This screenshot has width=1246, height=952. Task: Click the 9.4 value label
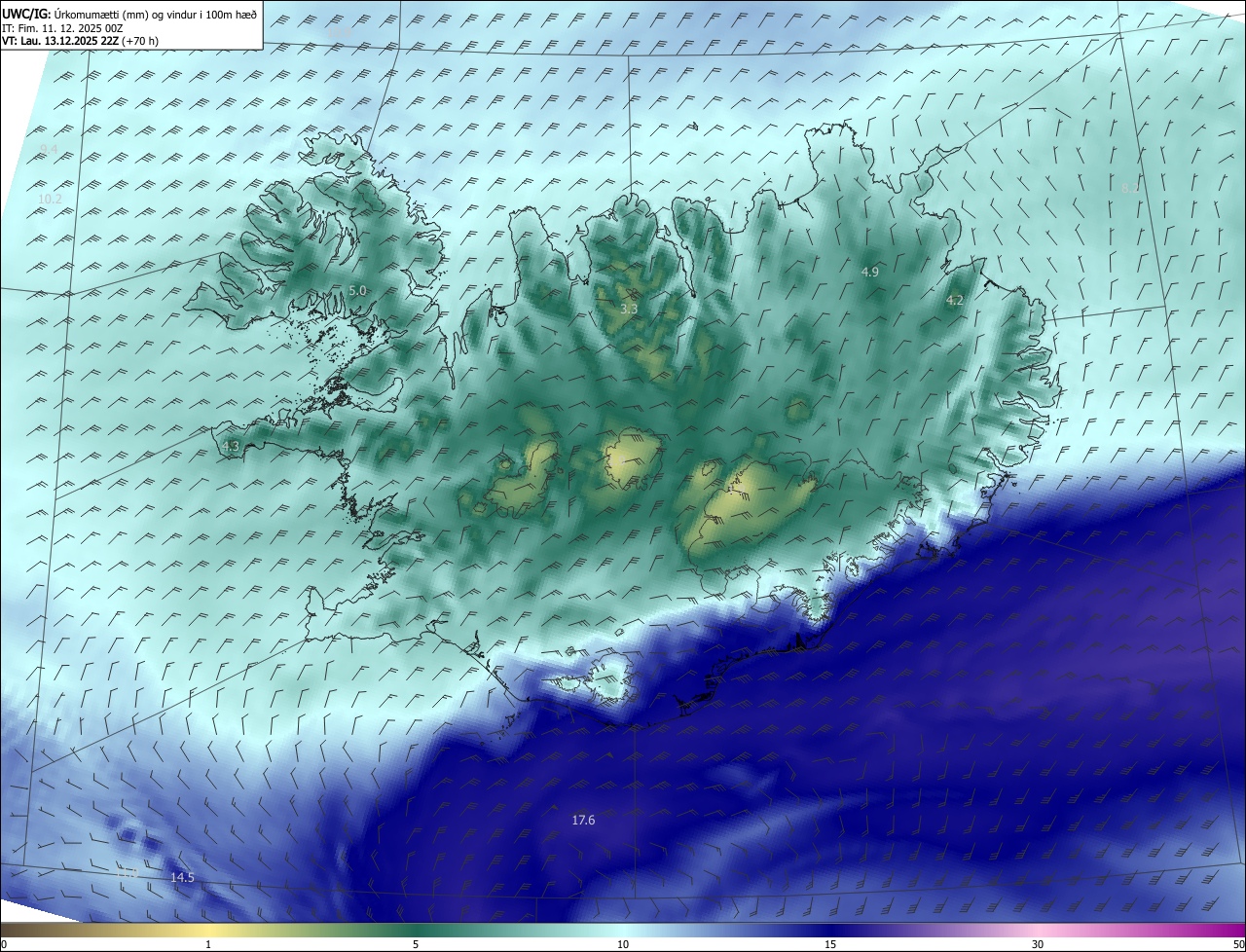tap(49, 149)
